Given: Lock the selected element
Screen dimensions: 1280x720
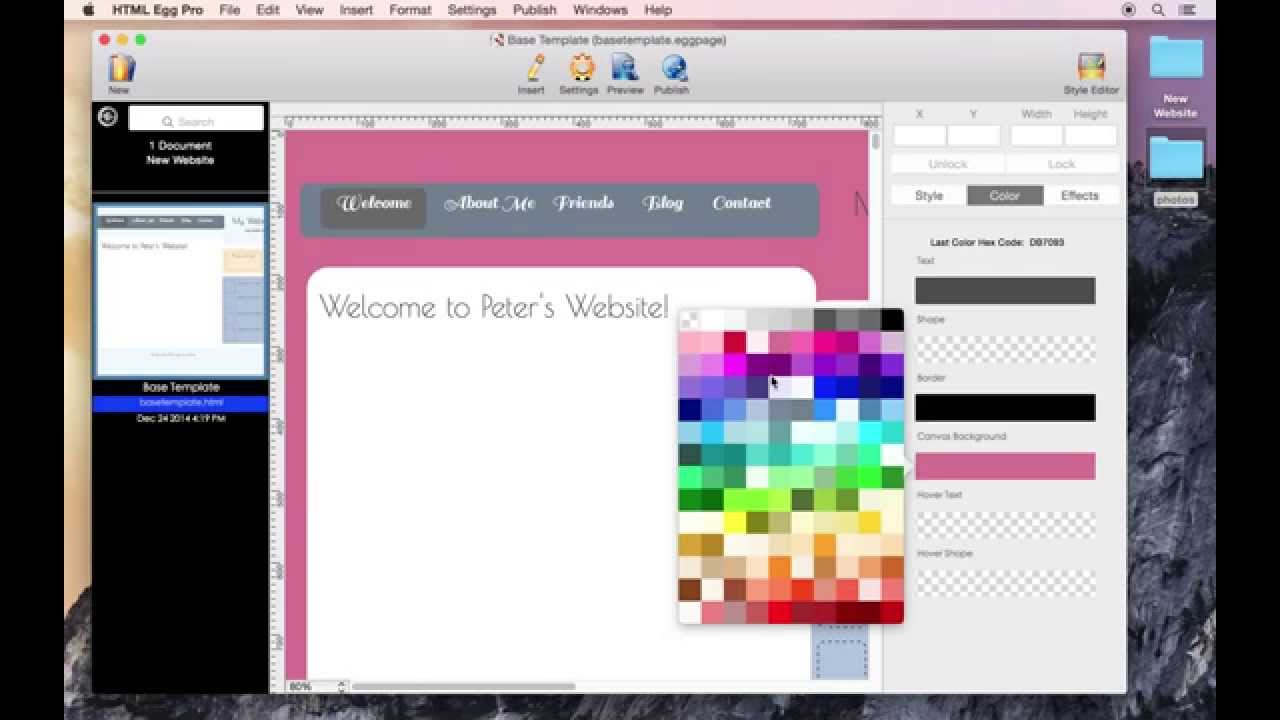Looking at the screenshot, I should pyautogui.click(x=1060, y=163).
